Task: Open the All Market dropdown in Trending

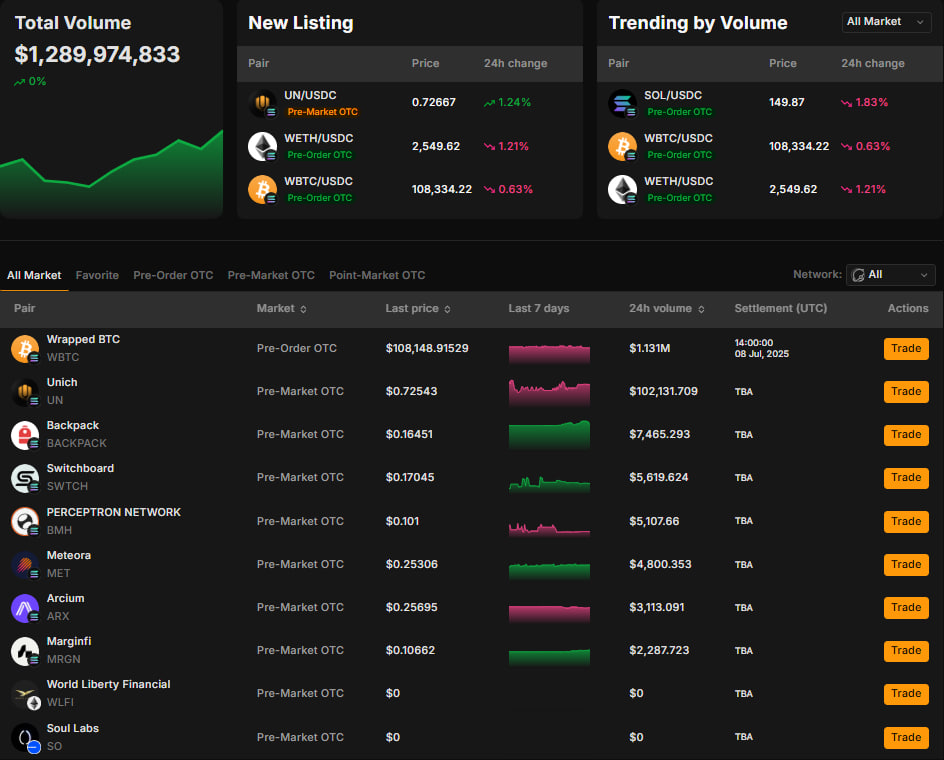Action: pos(886,22)
